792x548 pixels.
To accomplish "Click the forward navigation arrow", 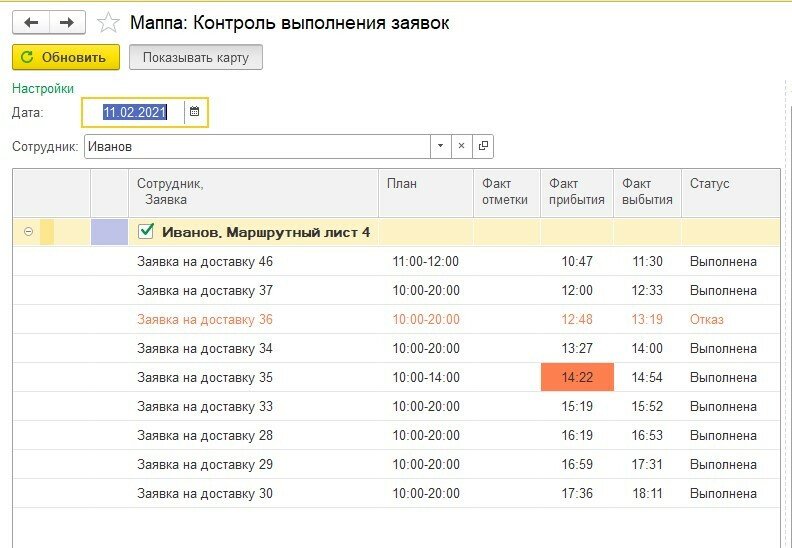I will 67,22.
